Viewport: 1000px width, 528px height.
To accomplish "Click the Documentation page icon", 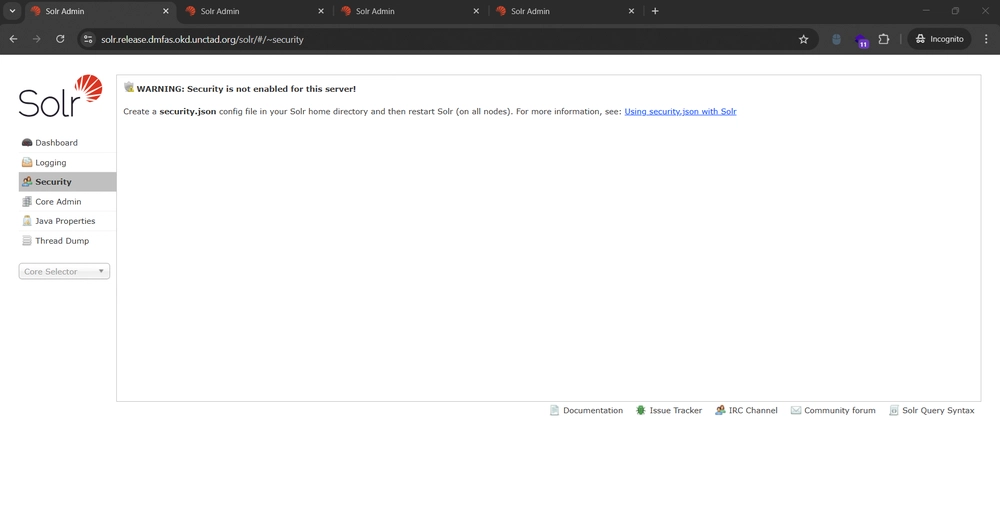I will pos(554,411).
